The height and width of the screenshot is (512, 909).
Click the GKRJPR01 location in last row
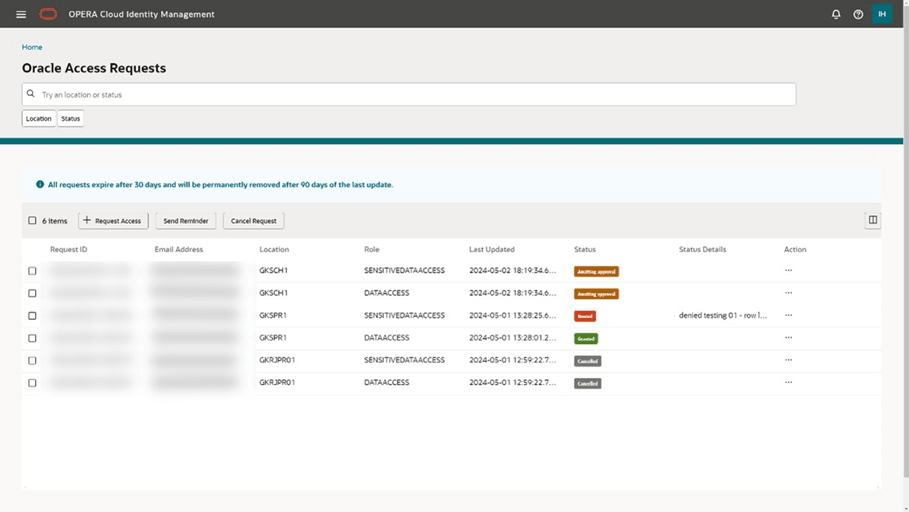277,383
